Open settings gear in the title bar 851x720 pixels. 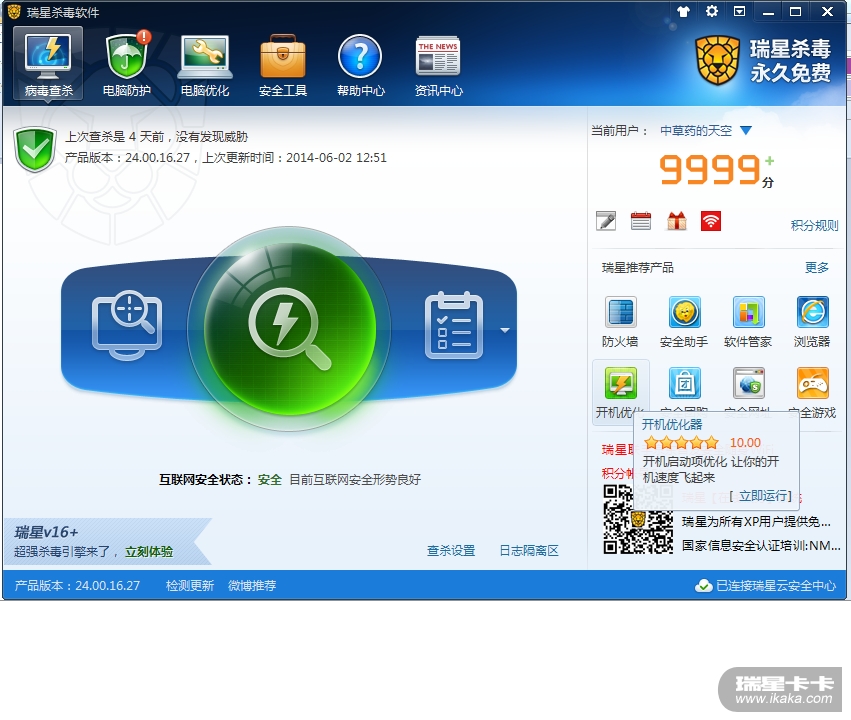pos(712,11)
